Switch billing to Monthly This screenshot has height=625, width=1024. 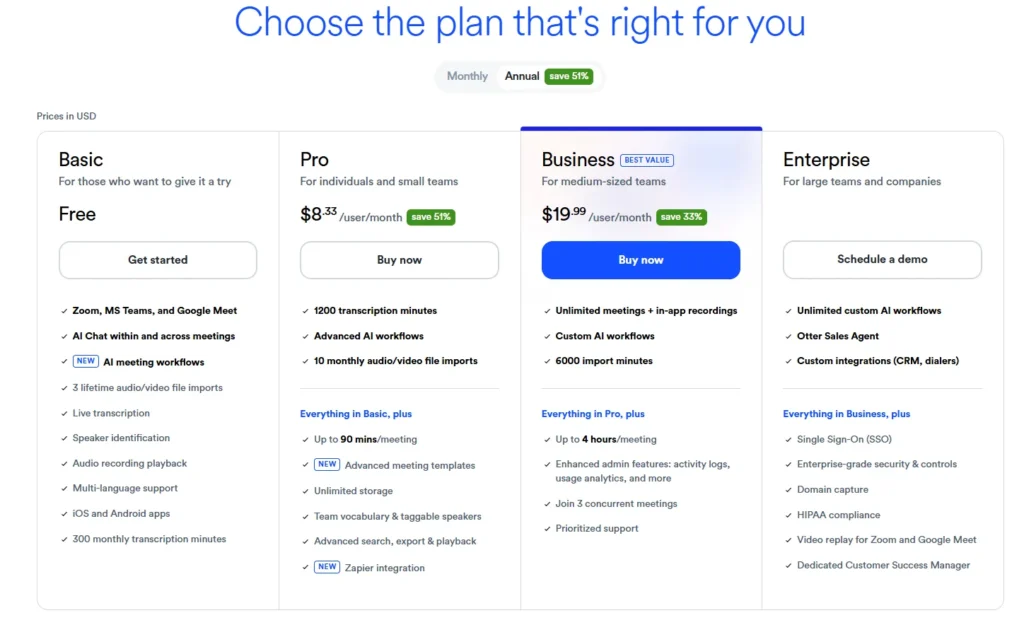pos(467,76)
